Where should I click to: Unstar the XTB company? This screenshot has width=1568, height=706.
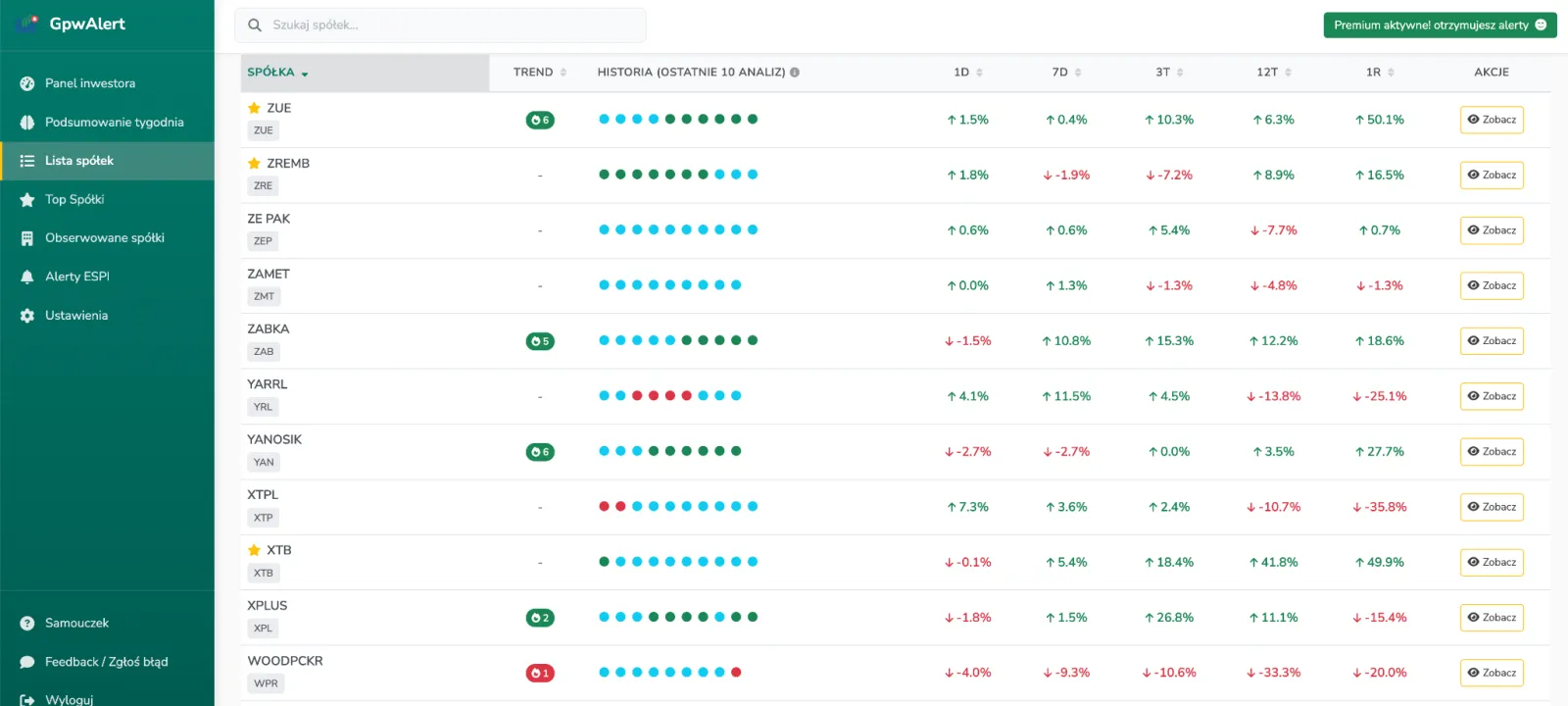[254, 550]
